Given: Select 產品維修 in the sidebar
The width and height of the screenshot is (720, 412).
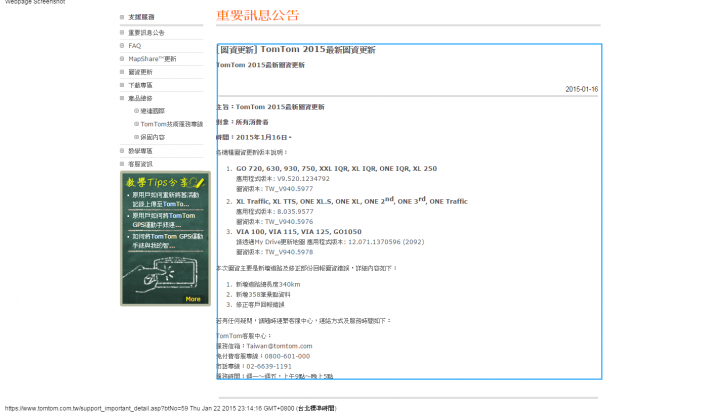Looking at the screenshot, I should point(140,98).
